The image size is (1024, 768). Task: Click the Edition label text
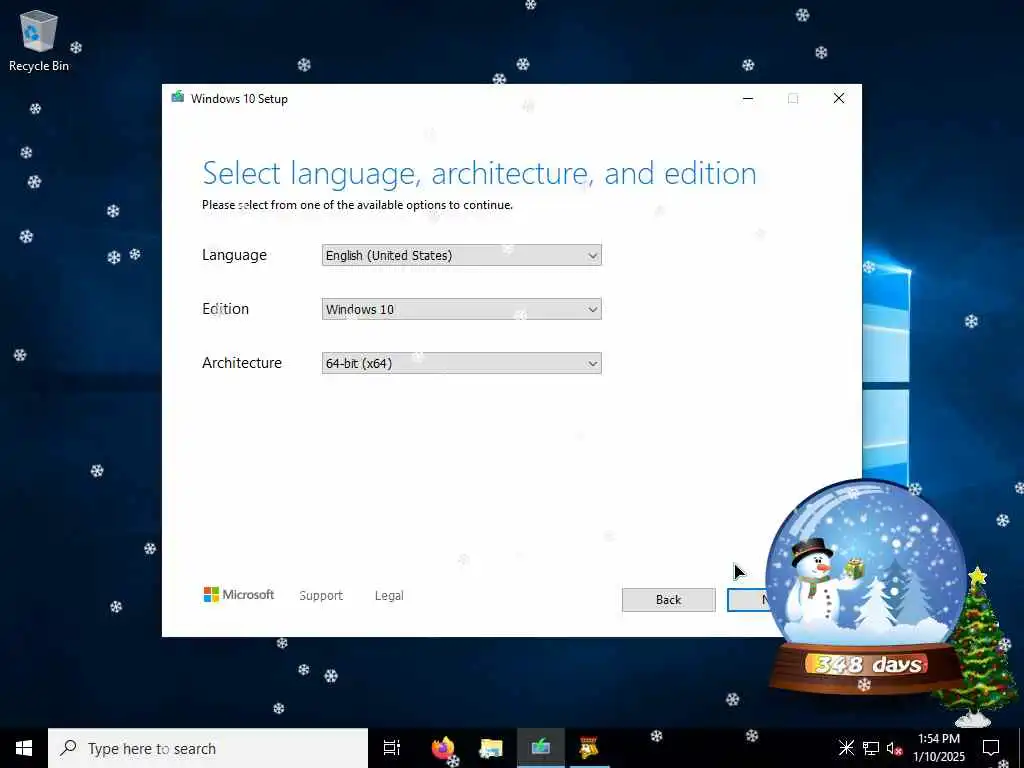(x=225, y=309)
